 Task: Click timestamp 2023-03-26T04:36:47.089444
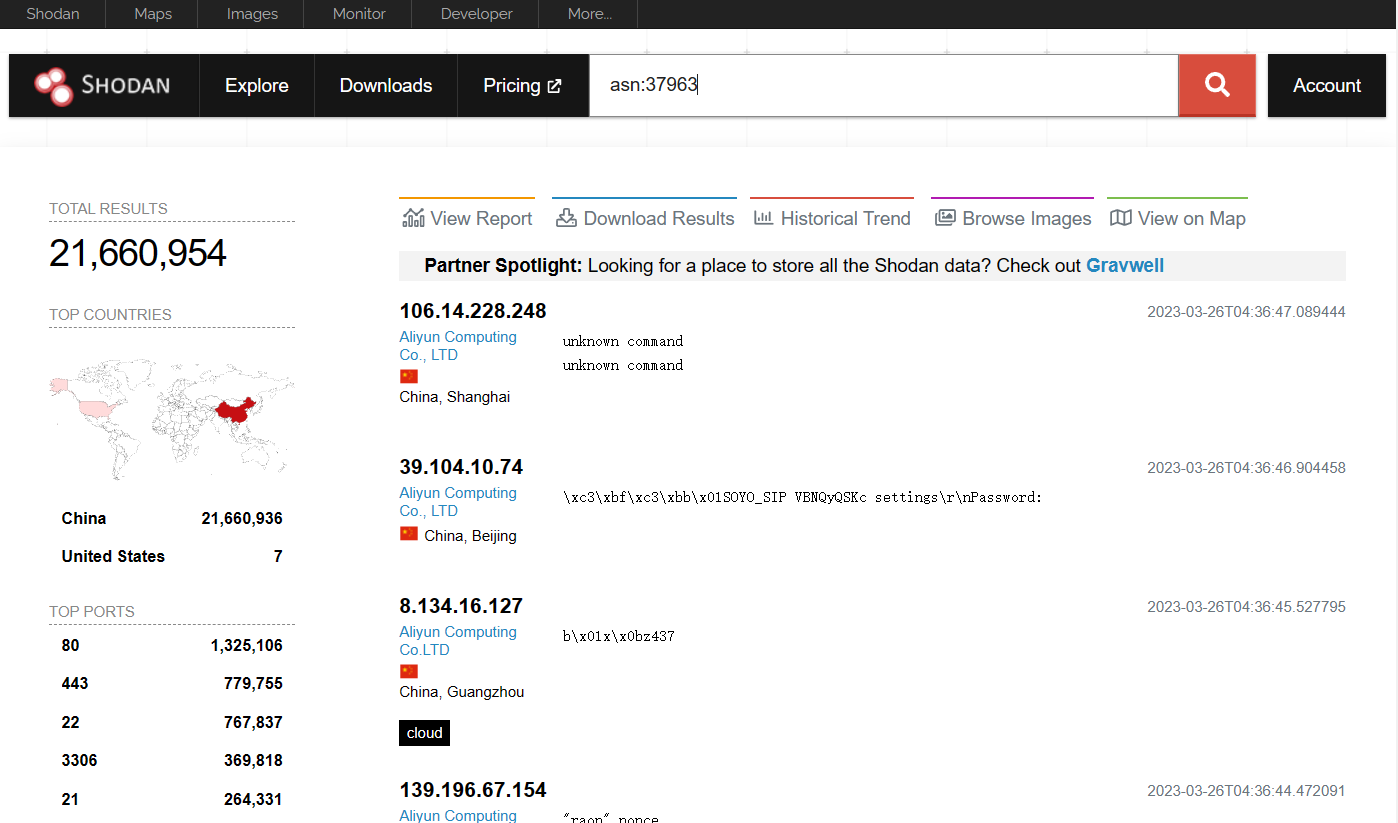[x=1246, y=312]
